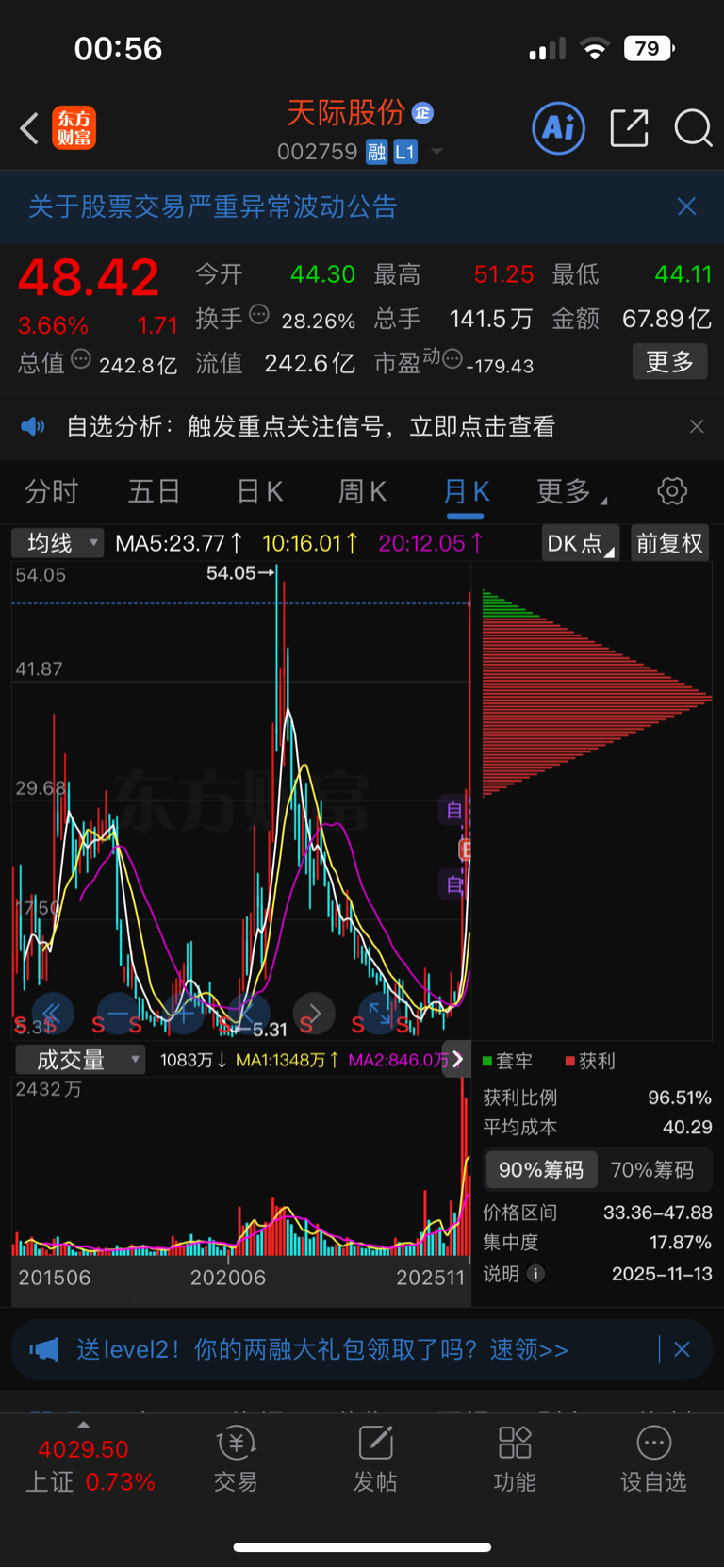Tap the 融 margin badge
The height and width of the screenshot is (1568, 724).
(x=377, y=152)
